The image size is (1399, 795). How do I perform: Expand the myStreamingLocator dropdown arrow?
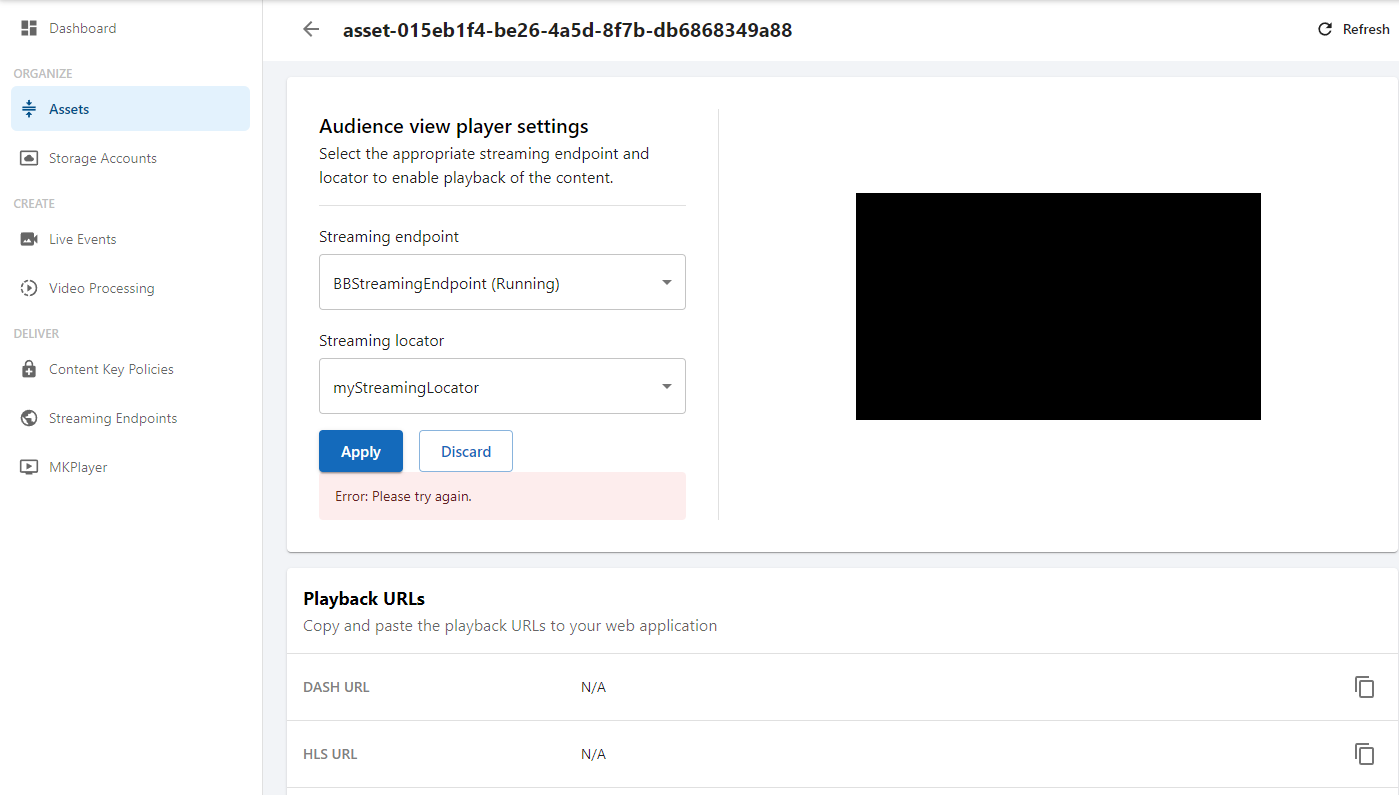click(x=667, y=387)
